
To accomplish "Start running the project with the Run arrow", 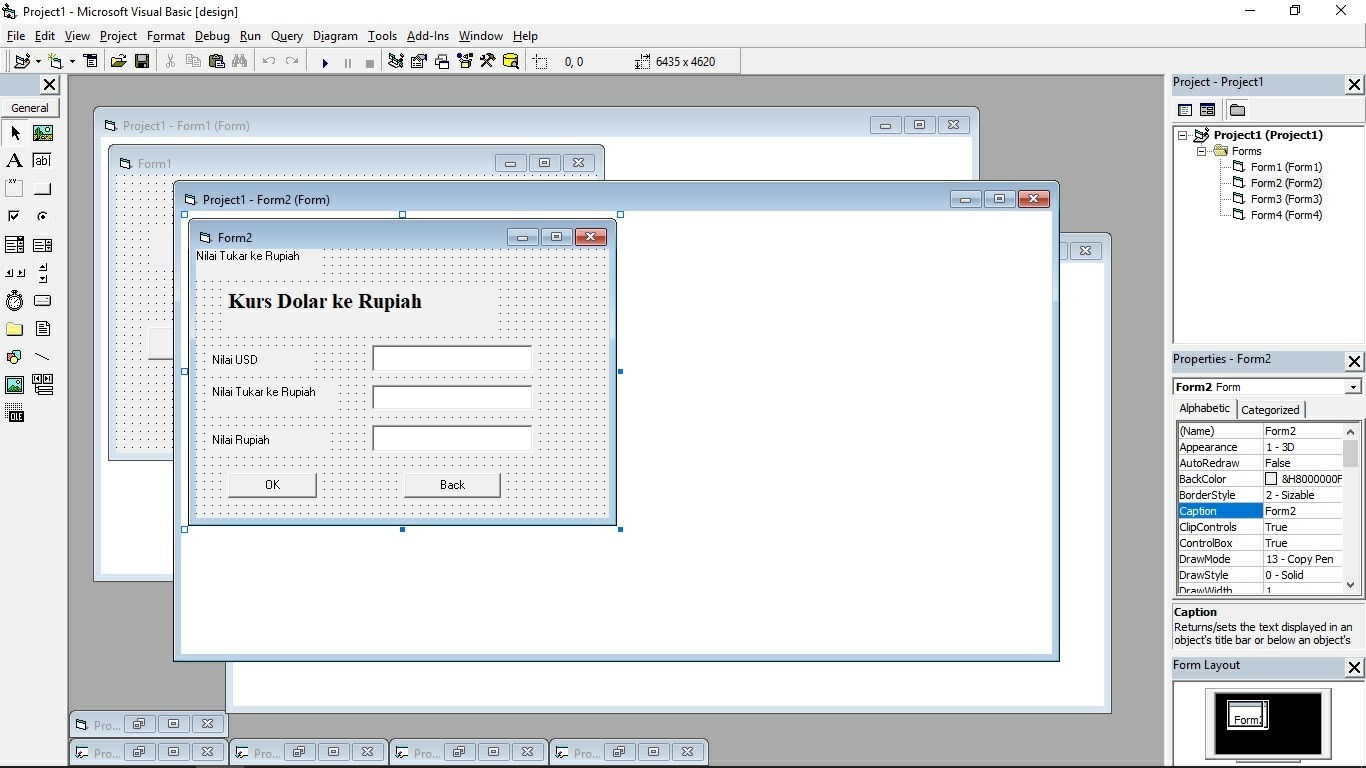I will tap(325, 61).
